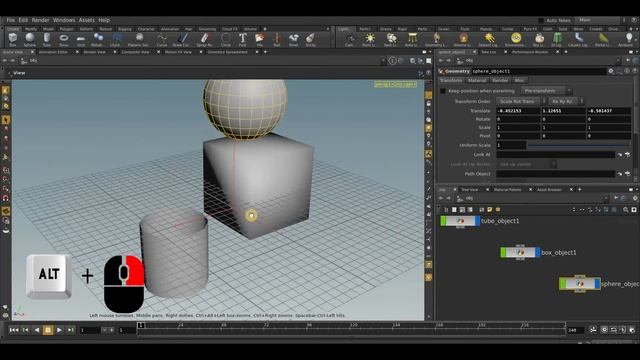640x360 pixels.
Task: Switch to the Animation Editor tab
Action: coord(53,52)
